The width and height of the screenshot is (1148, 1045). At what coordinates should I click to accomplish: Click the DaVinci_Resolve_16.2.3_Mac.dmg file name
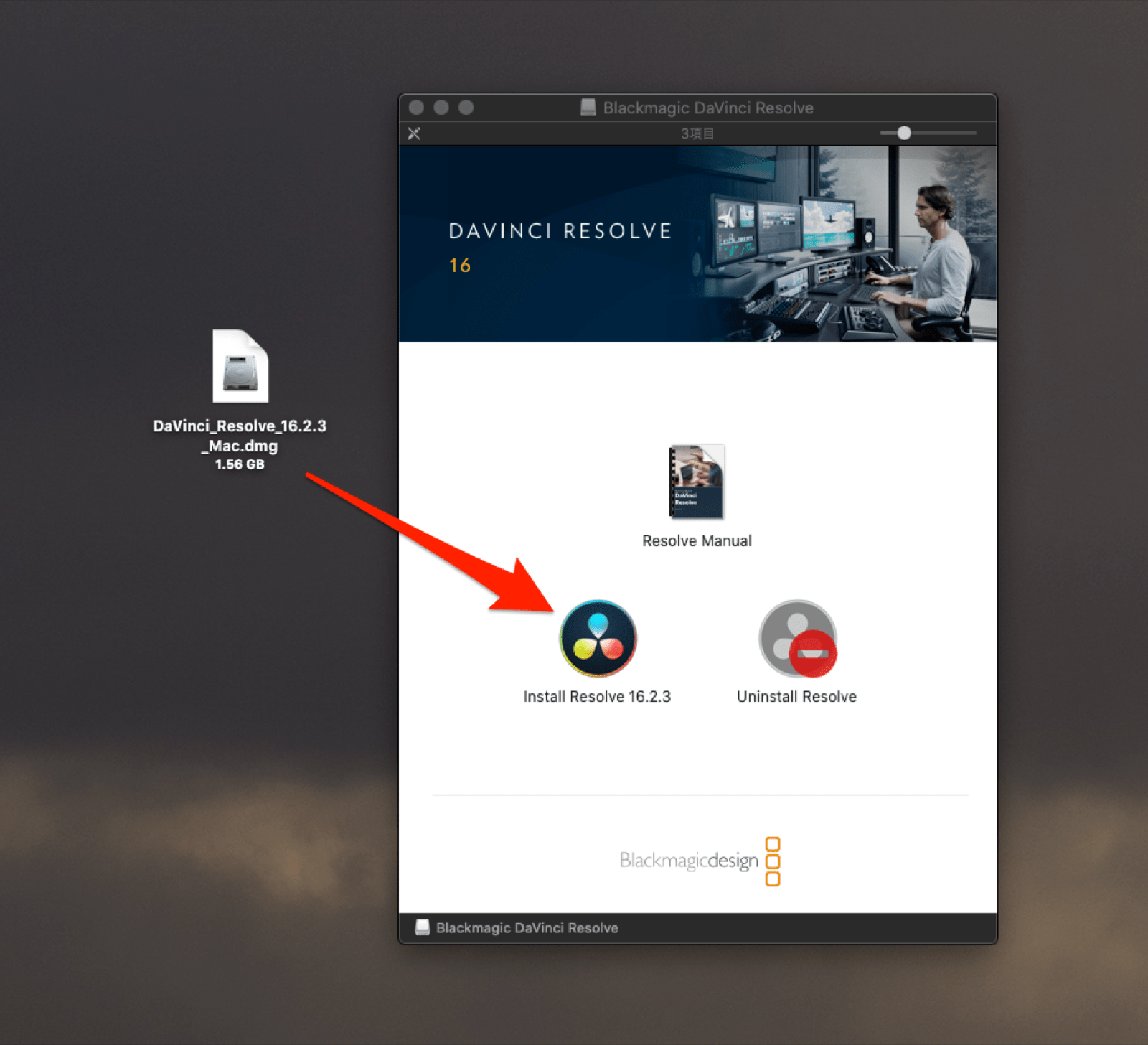(240, 436)
